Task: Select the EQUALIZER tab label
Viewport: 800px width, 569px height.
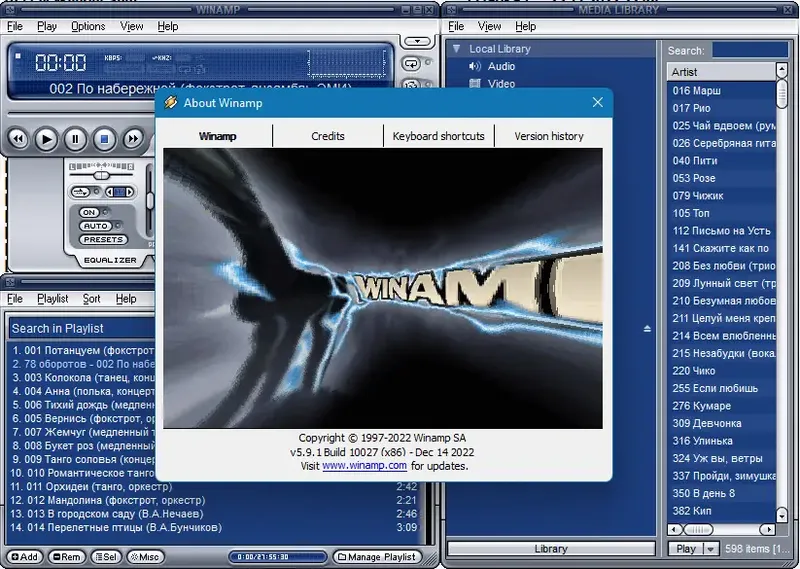Action: pyautogui.click(x=110, y=260)
